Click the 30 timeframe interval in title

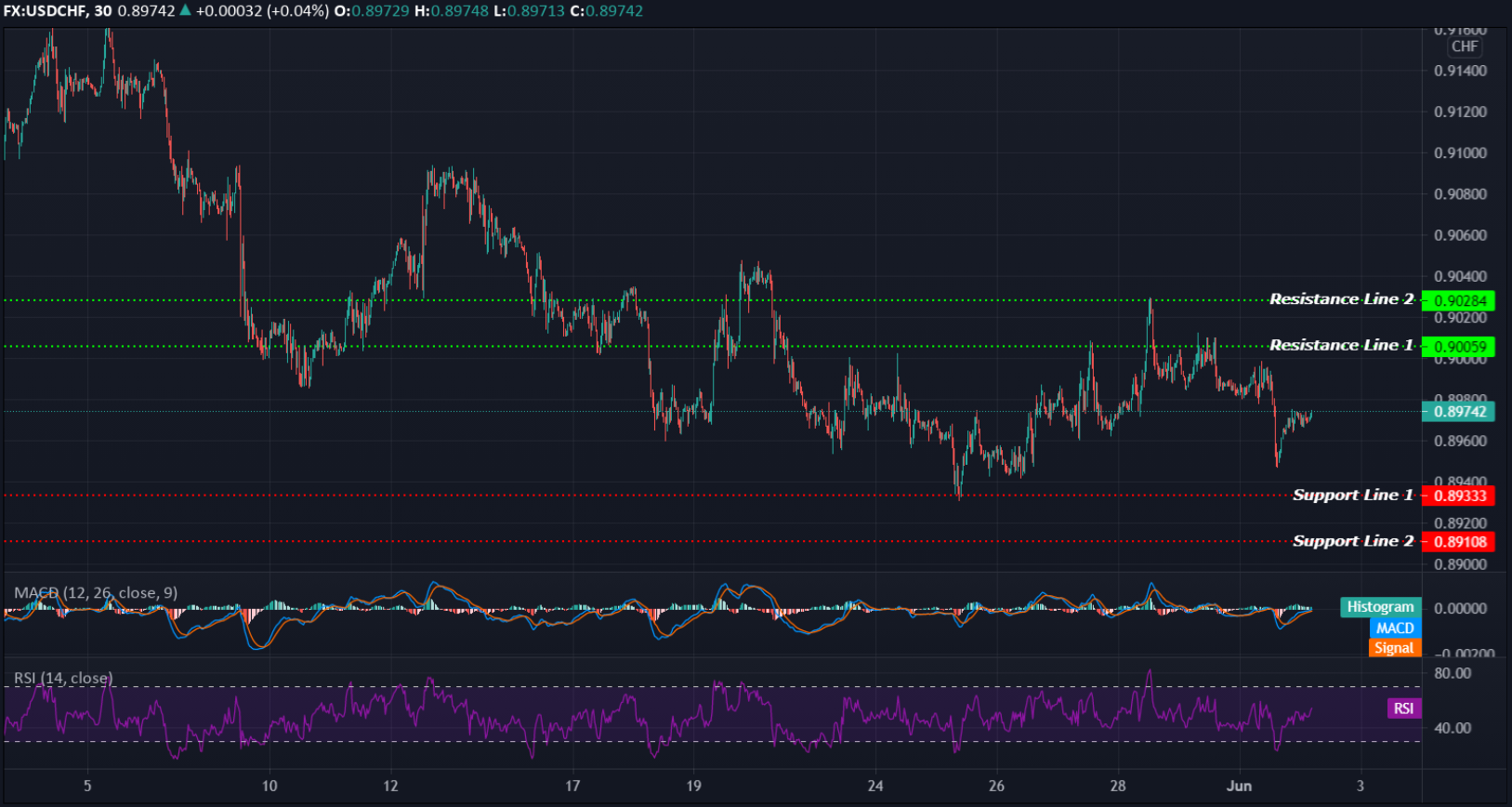click(x=103, y=11)
